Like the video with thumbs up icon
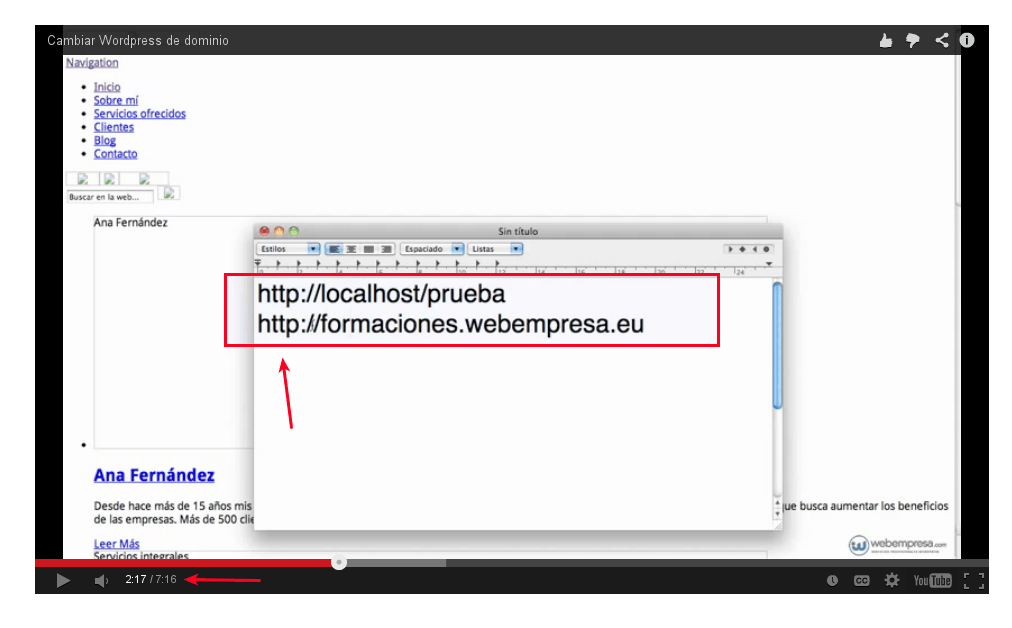The width and height of the screenshot is (1012, 628). coord(886,41)
